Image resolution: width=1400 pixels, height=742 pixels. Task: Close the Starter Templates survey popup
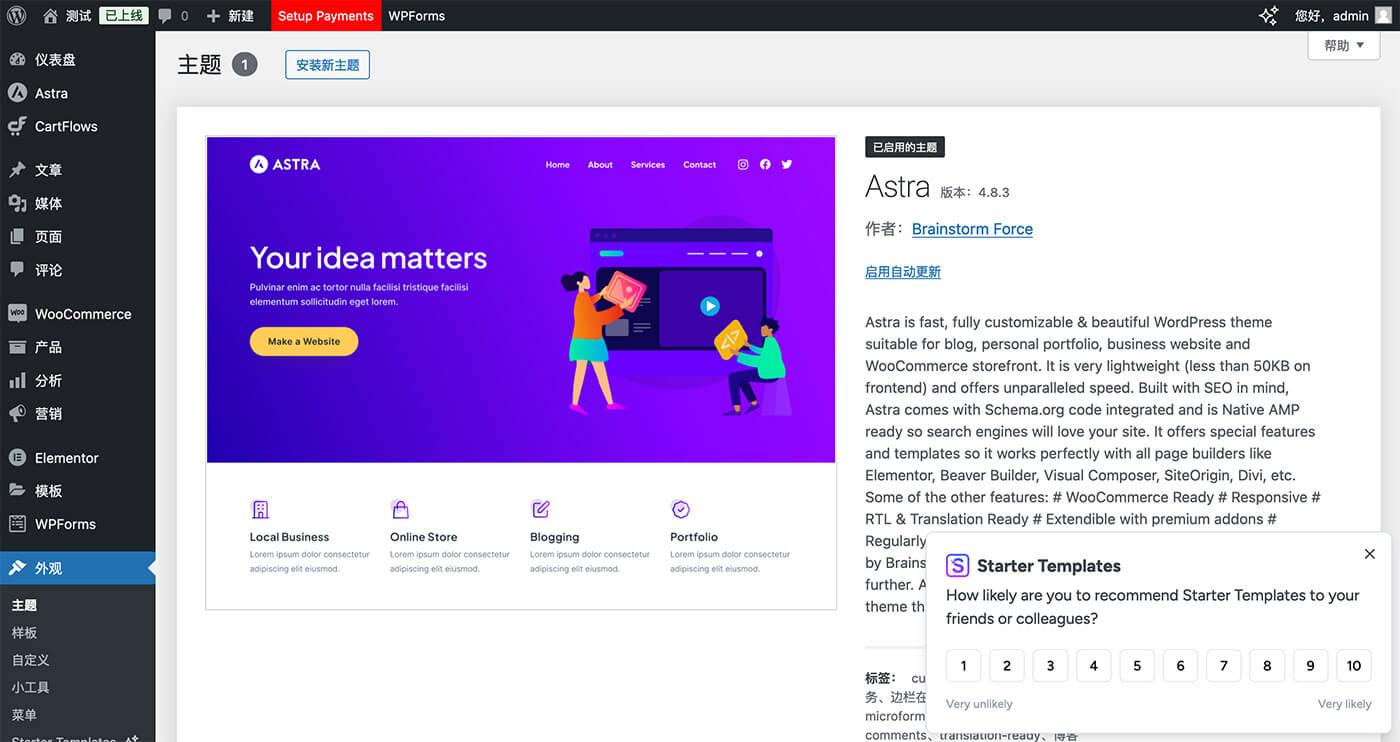click(x=1370, y=553)
